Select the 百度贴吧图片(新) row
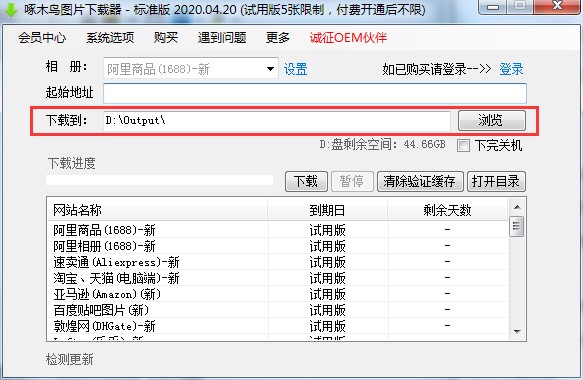The width and height of the screenshot is (583, 380). point(278,310)
